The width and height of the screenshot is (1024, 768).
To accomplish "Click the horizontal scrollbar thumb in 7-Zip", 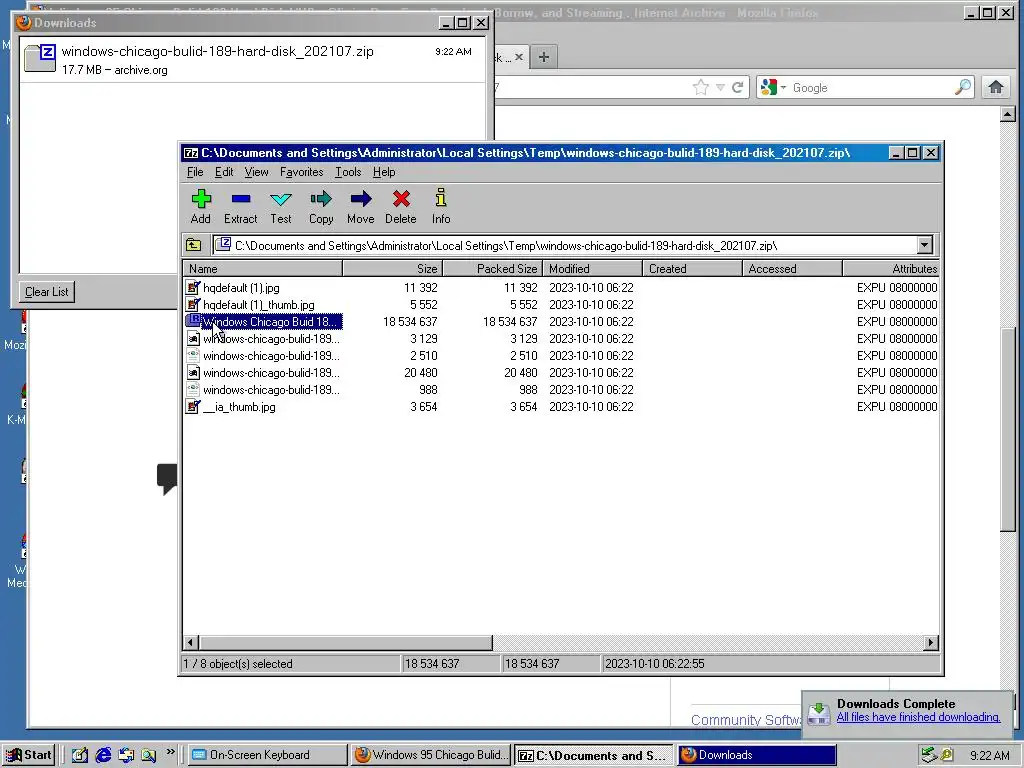I will tap(345, 643).
